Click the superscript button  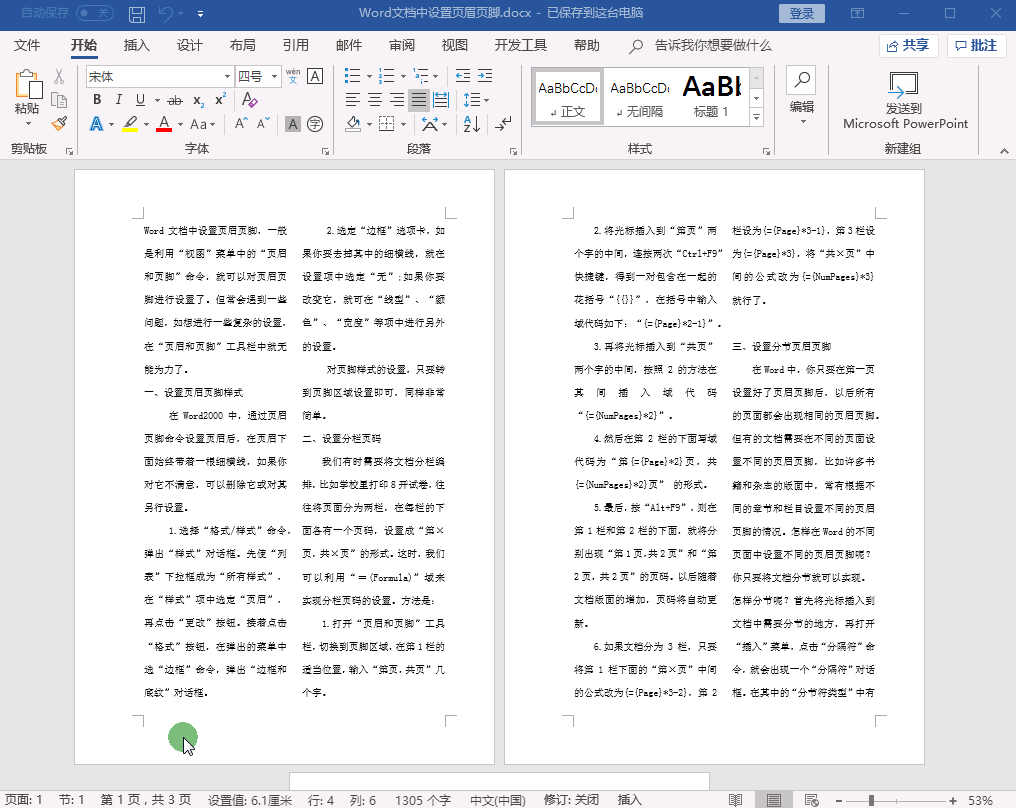pyautogui.click(x=221, y=100)
